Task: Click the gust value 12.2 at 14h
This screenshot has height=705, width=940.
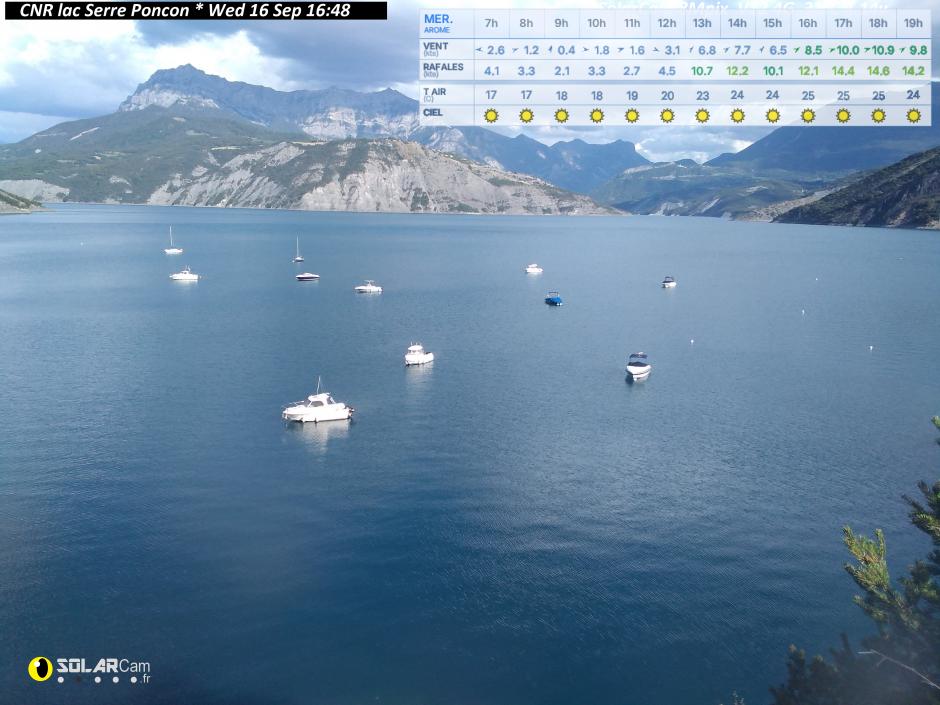Action: tap(737, 71)
